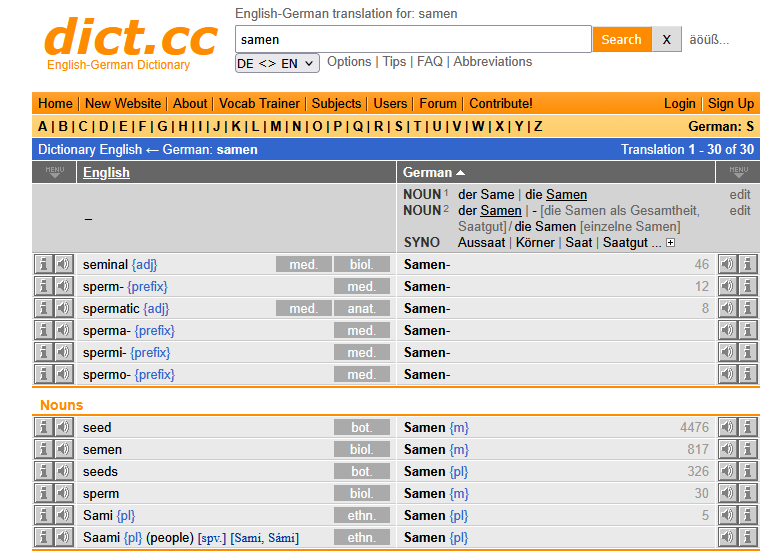The image size is (772, 559).
Task: Play English audio for 'seminal'
Action: click(x=64, y=264)
